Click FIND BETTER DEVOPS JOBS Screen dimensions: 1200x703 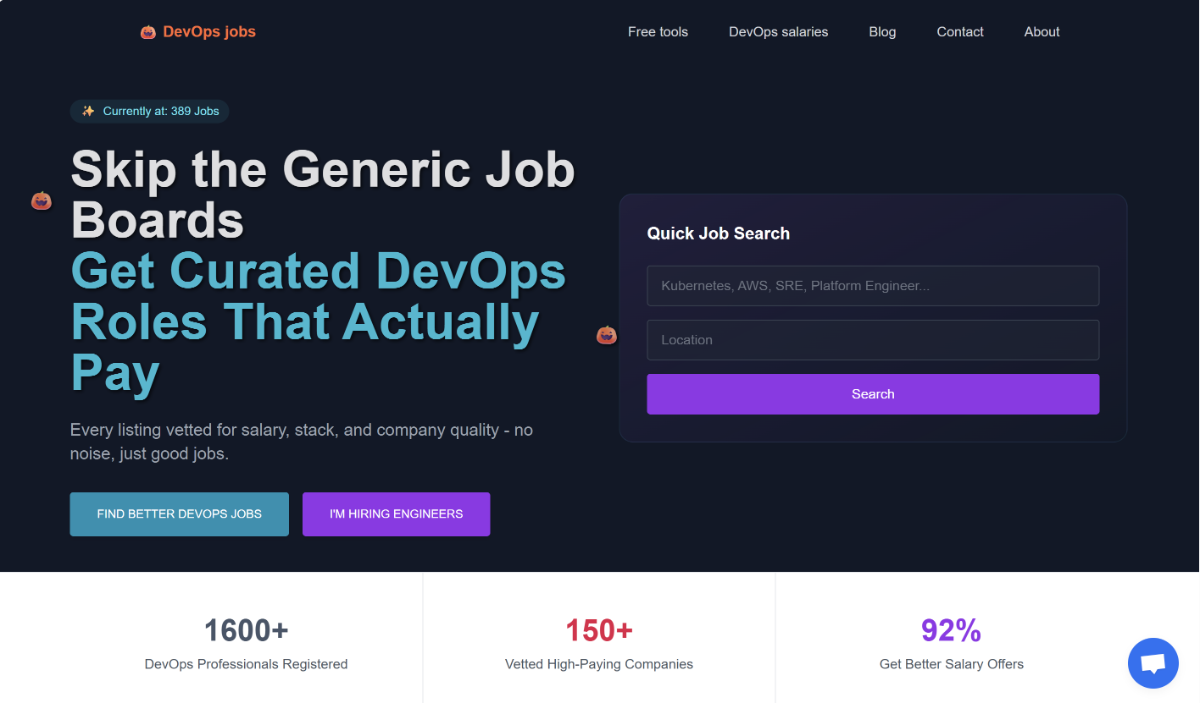[x=179, y=513]
